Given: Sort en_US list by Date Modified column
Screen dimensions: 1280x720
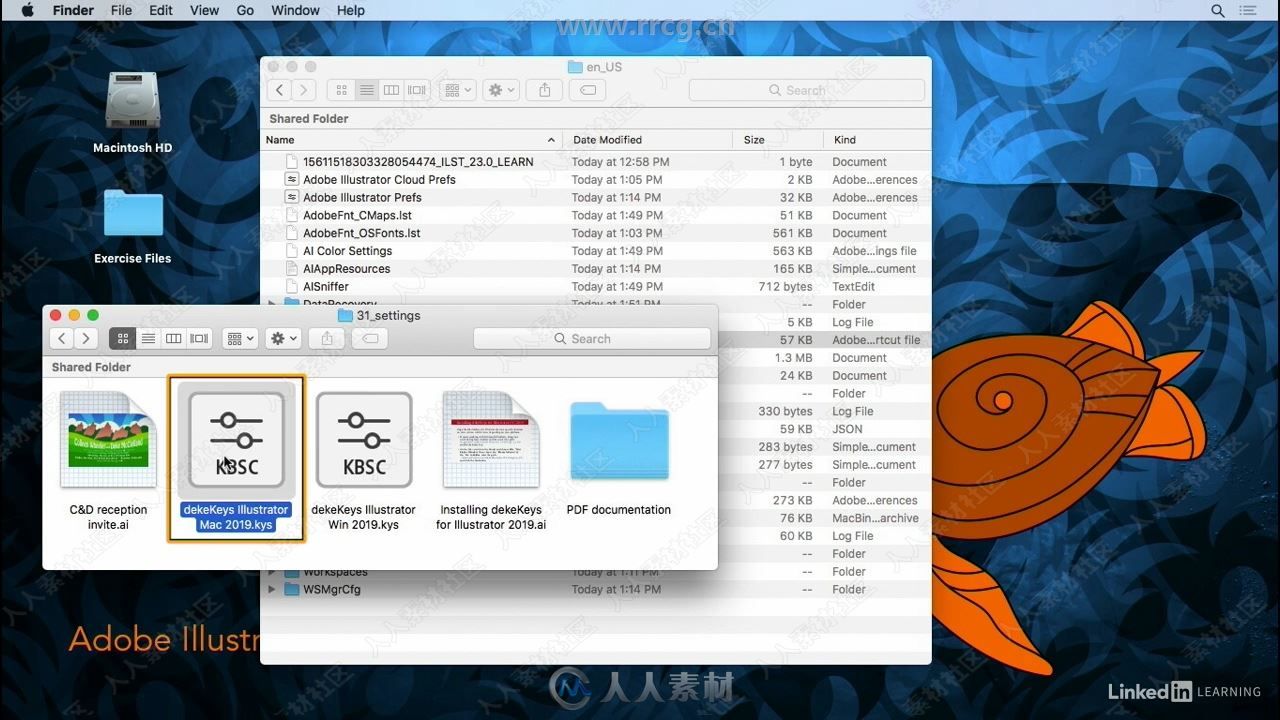Looking at the screenshot, I should [x=647, y=140].
